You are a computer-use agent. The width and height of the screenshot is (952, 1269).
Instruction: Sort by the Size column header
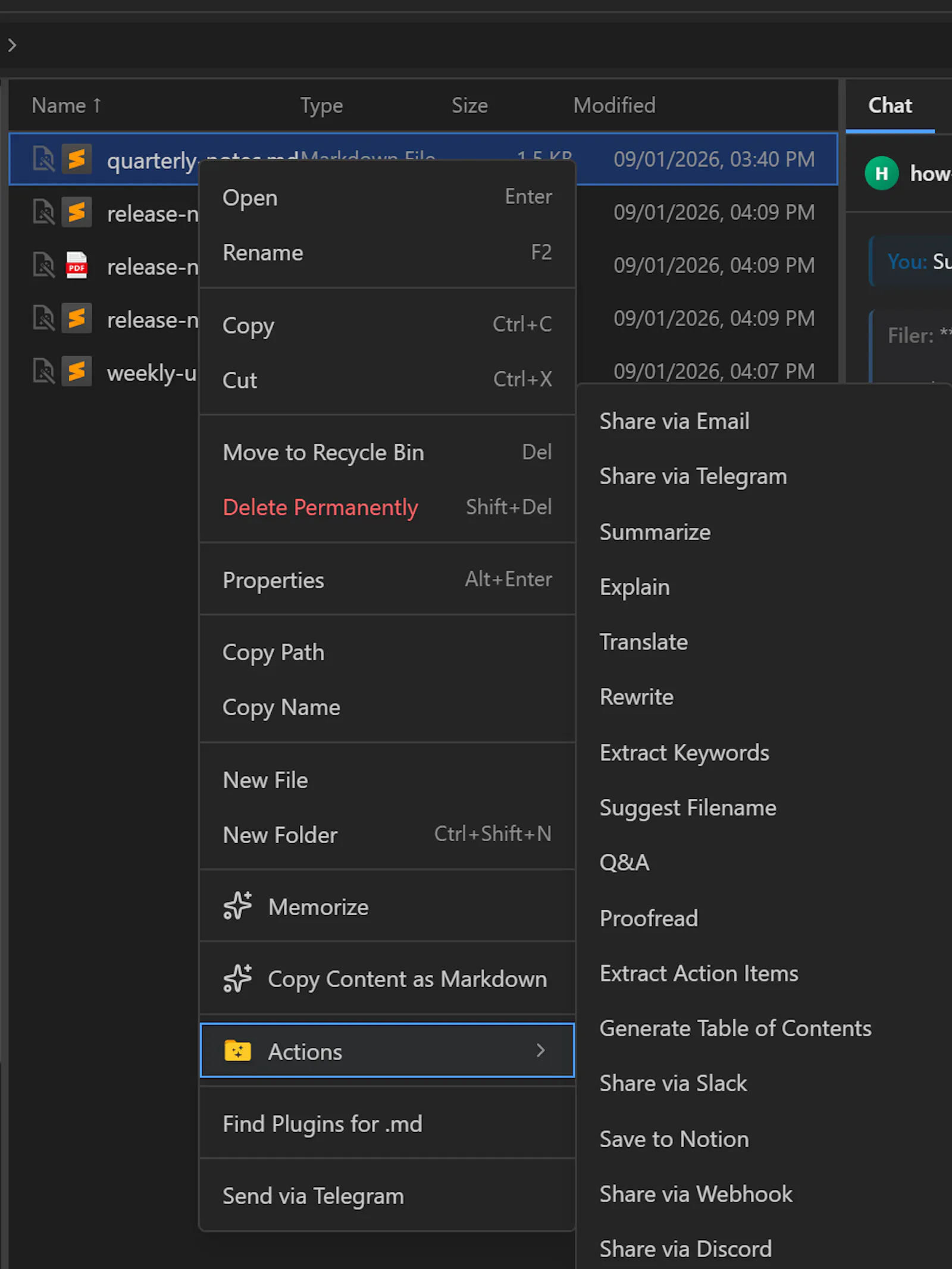(469, 105)
